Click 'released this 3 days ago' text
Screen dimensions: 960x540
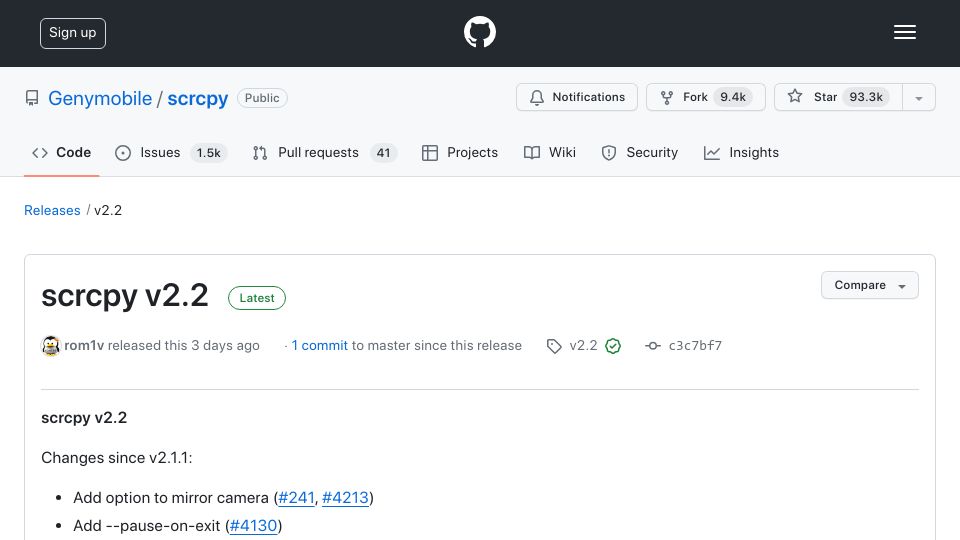point(184,346)
